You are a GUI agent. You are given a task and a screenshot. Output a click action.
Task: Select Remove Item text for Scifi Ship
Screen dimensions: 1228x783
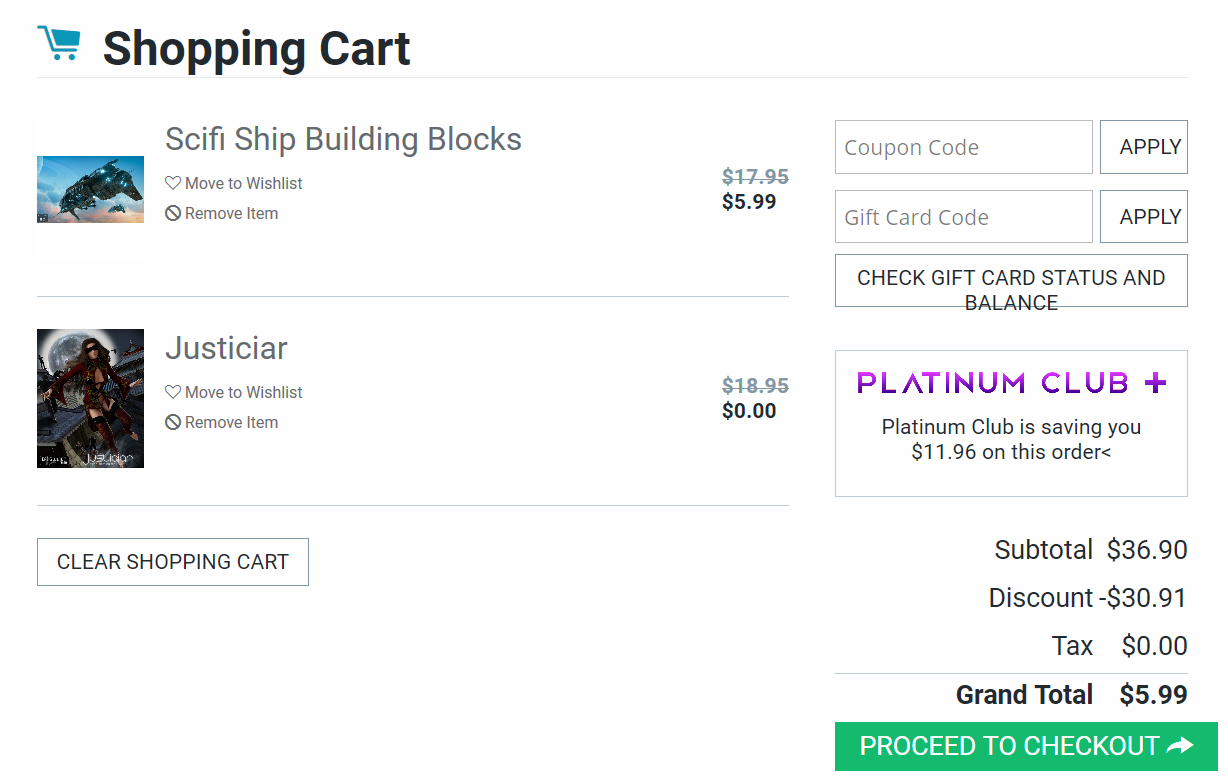[231, 213]
